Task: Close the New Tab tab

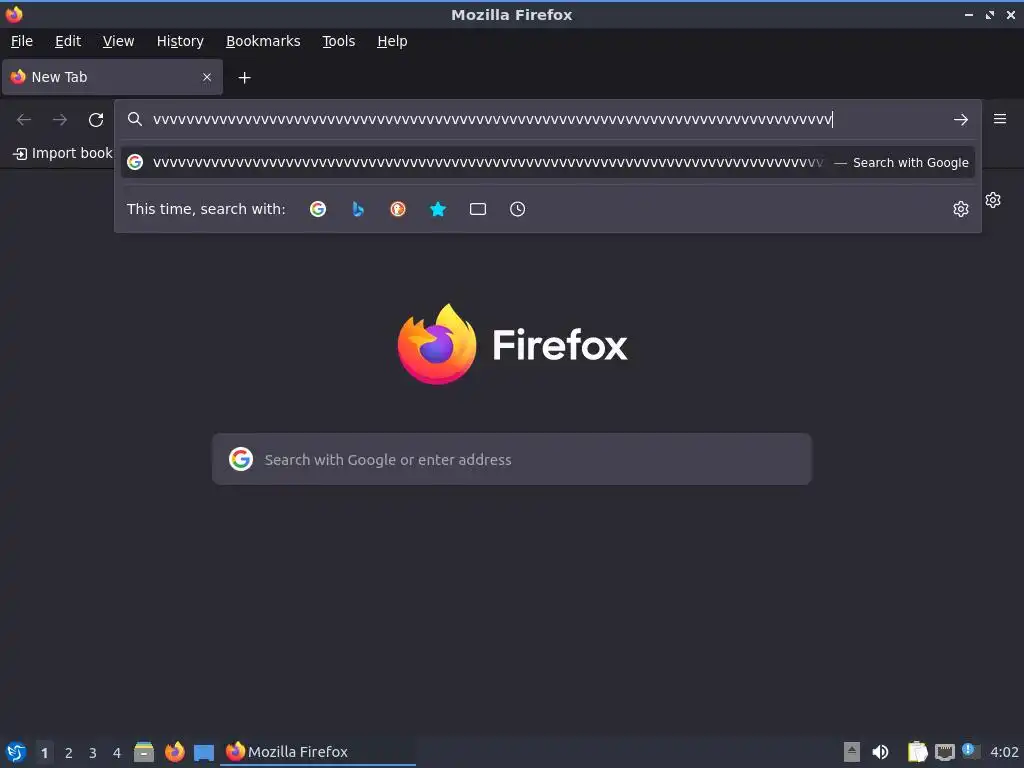Action: [x=207, y=77]
